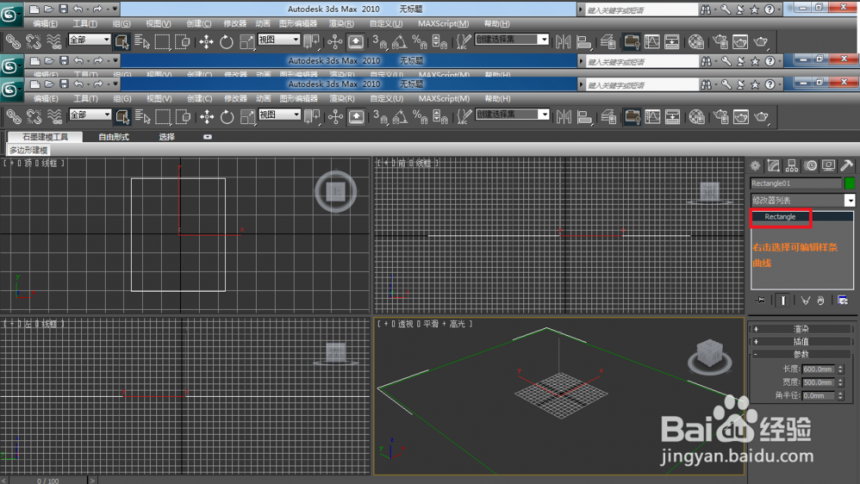Collapse the 参数 rollout
This screenshot has width=860, height=484.
click(x=801, y=354)
